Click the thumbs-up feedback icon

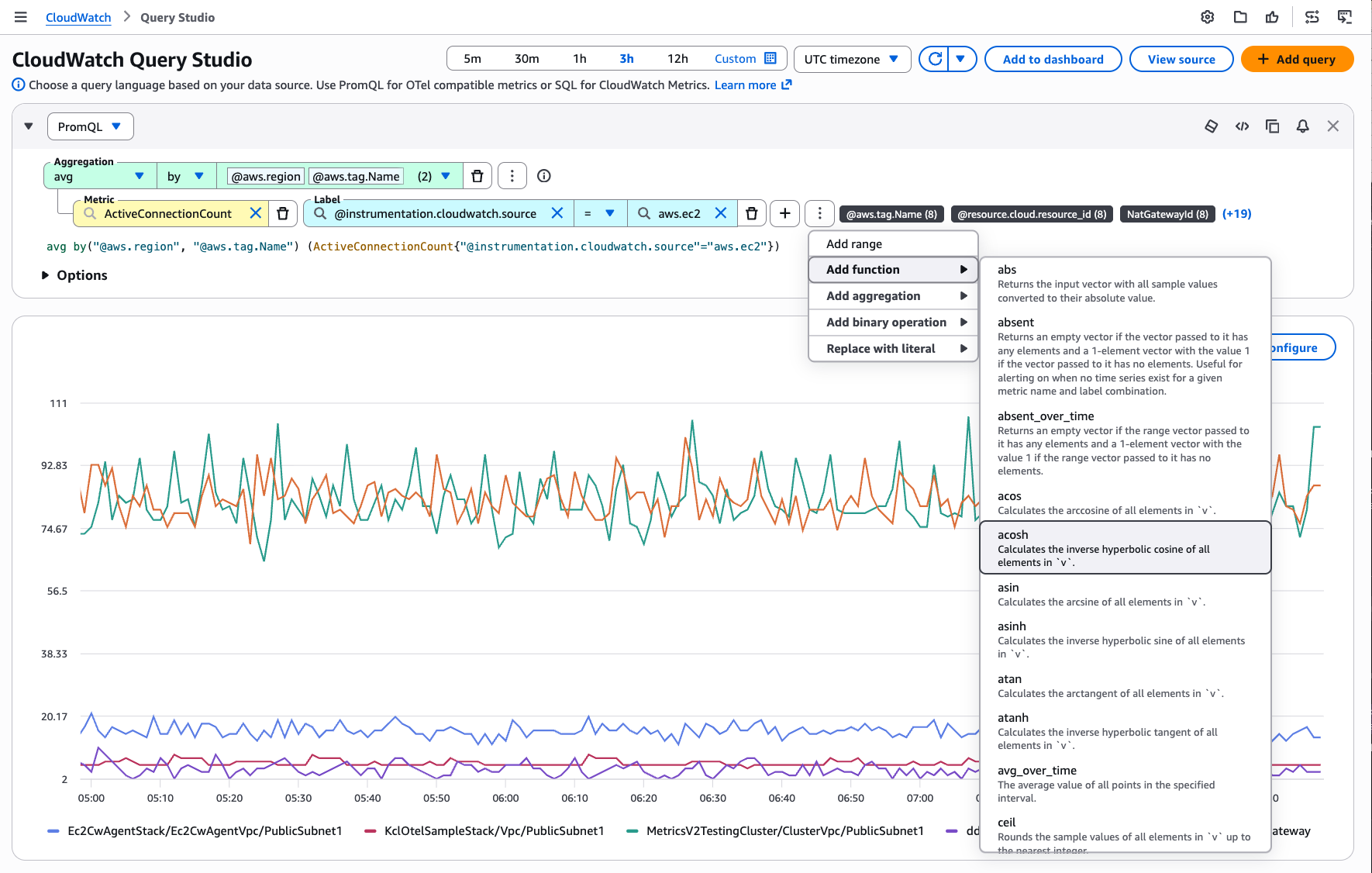click(x=1272, y=17)
